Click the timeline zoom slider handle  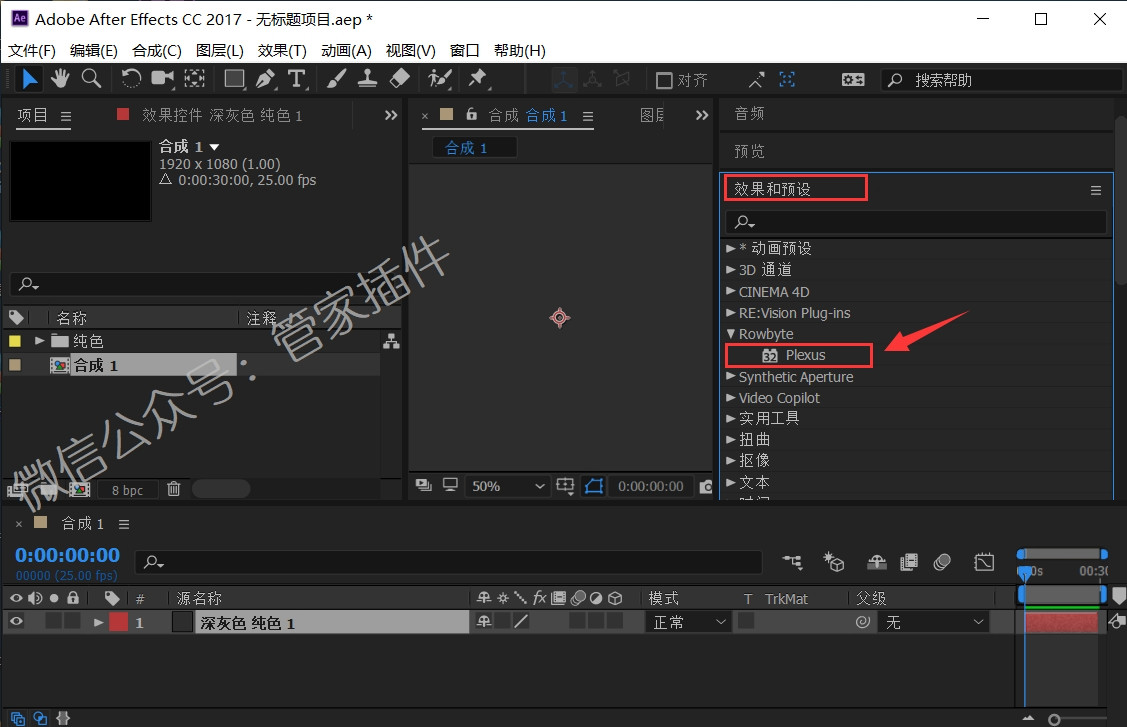[1054, 719]
